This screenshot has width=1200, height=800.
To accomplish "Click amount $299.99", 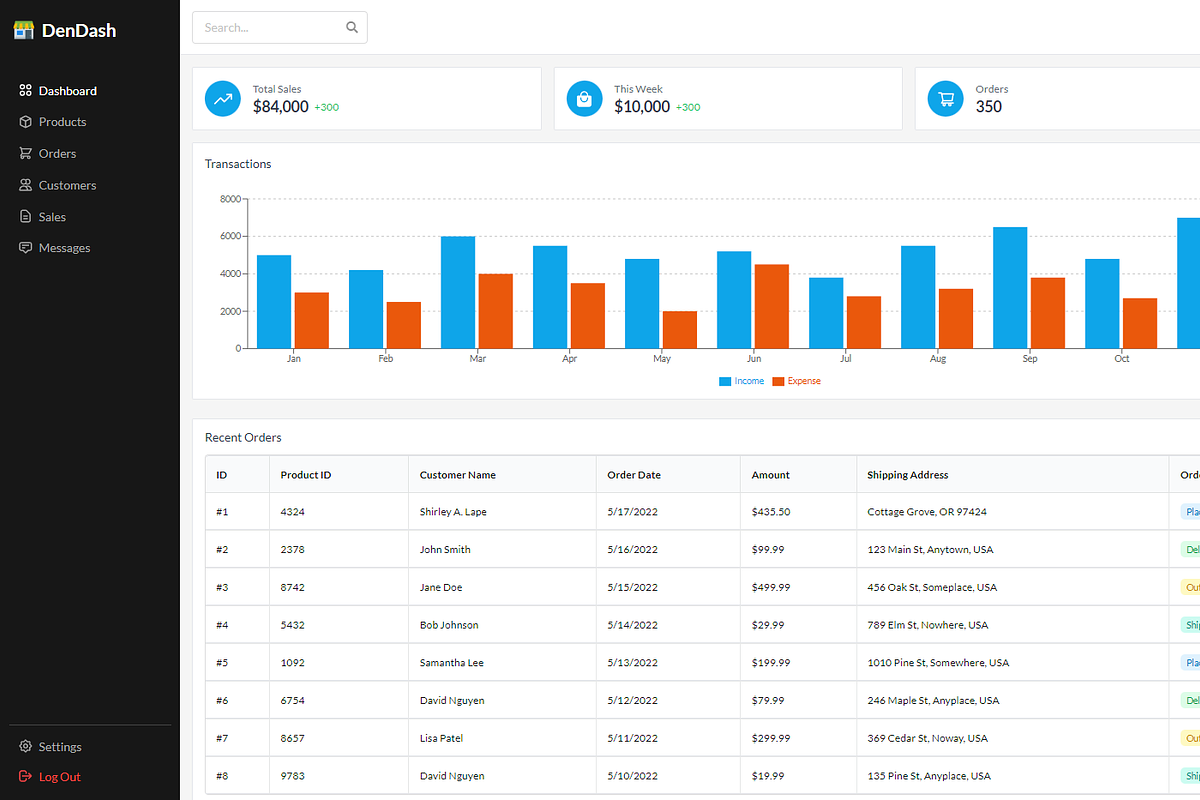I will pyautogui.click(x=771, y=739).
